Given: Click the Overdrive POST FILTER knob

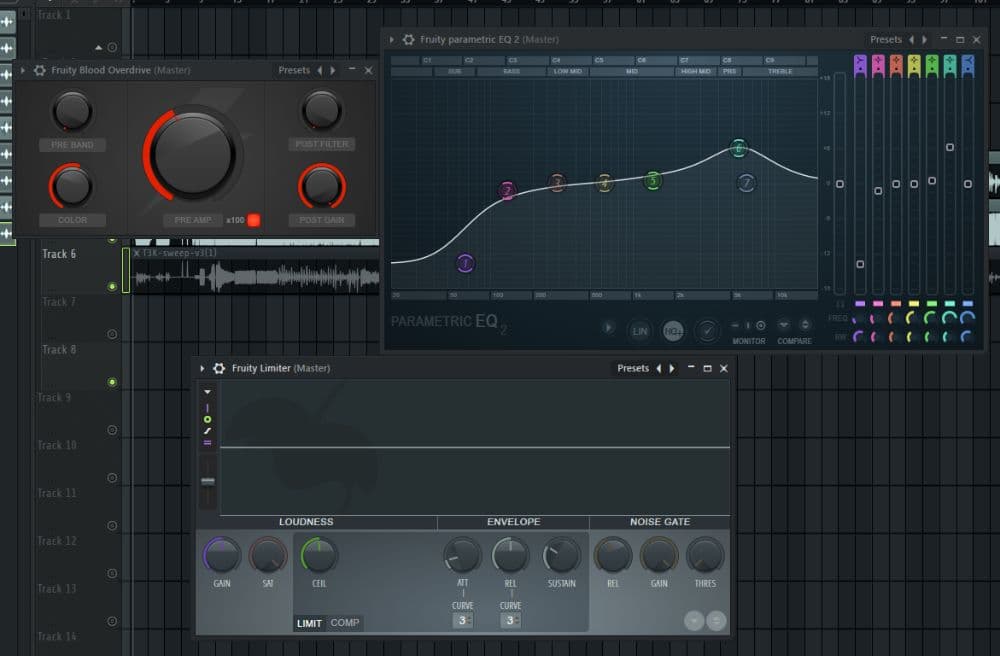Looking at the screenshot, I should [321, 111].
